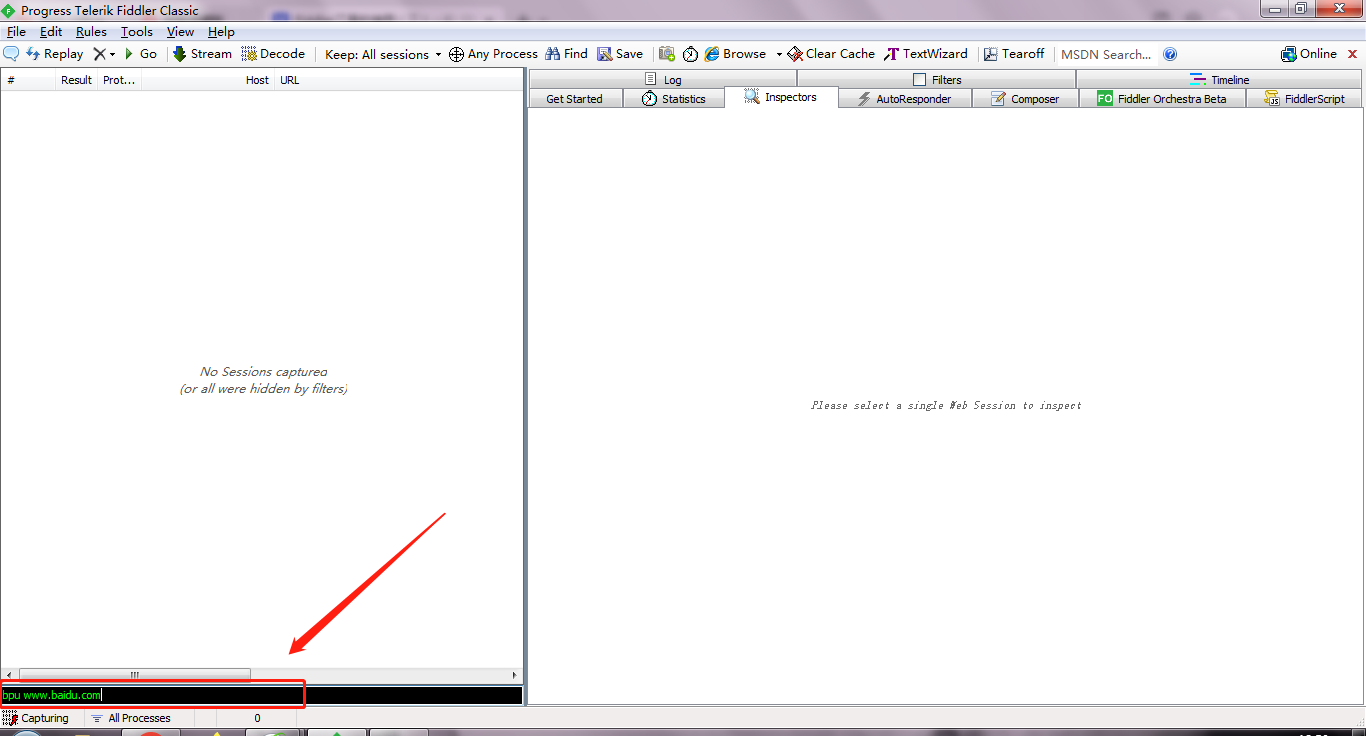1366x736 pixels.
Task: Expand the Browse dropdown arrow
Action: pyautogui.click(x=779, y=54)
